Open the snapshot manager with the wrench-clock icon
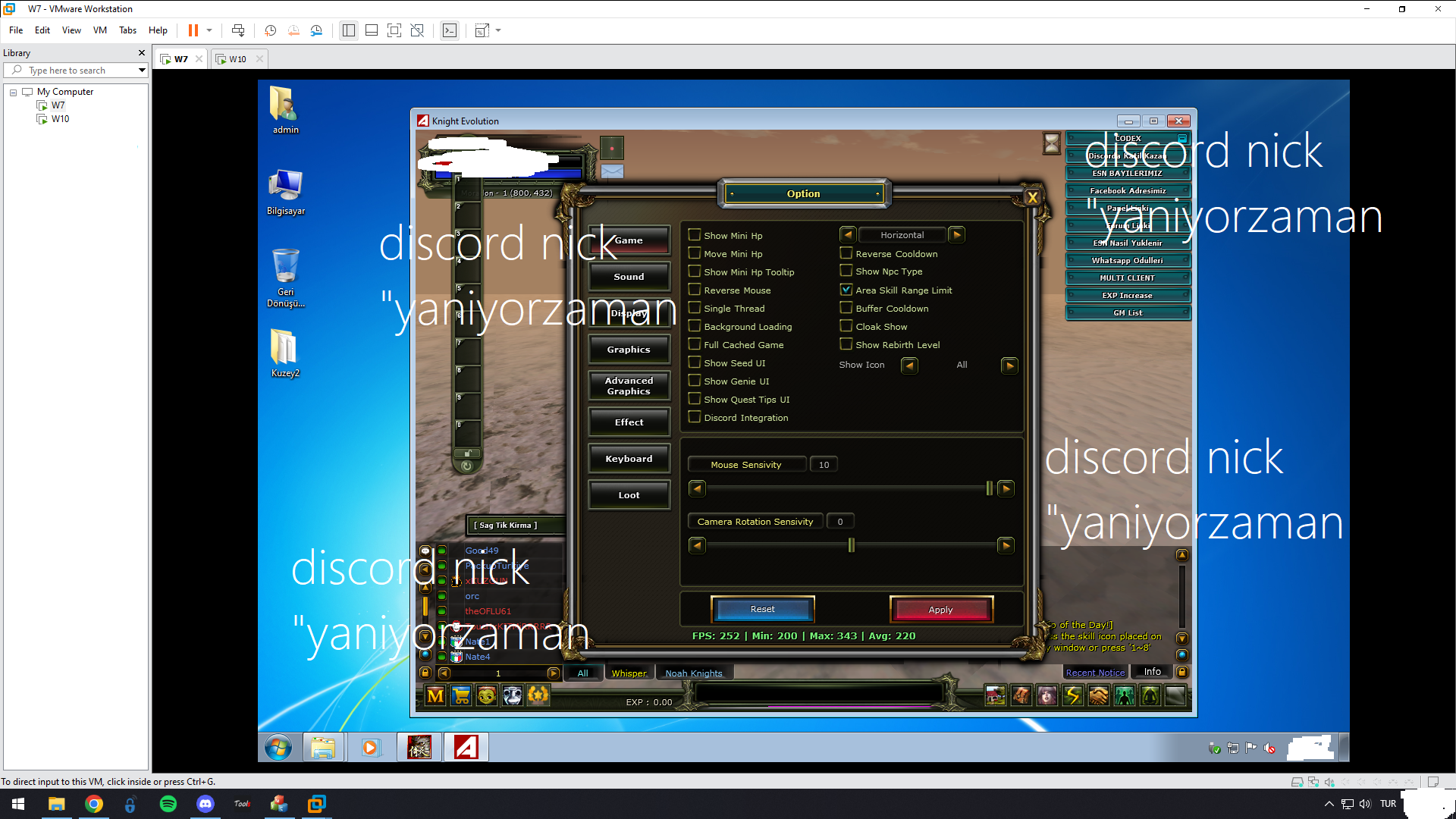Viewport: 1456px width, 819px height. 316,30
